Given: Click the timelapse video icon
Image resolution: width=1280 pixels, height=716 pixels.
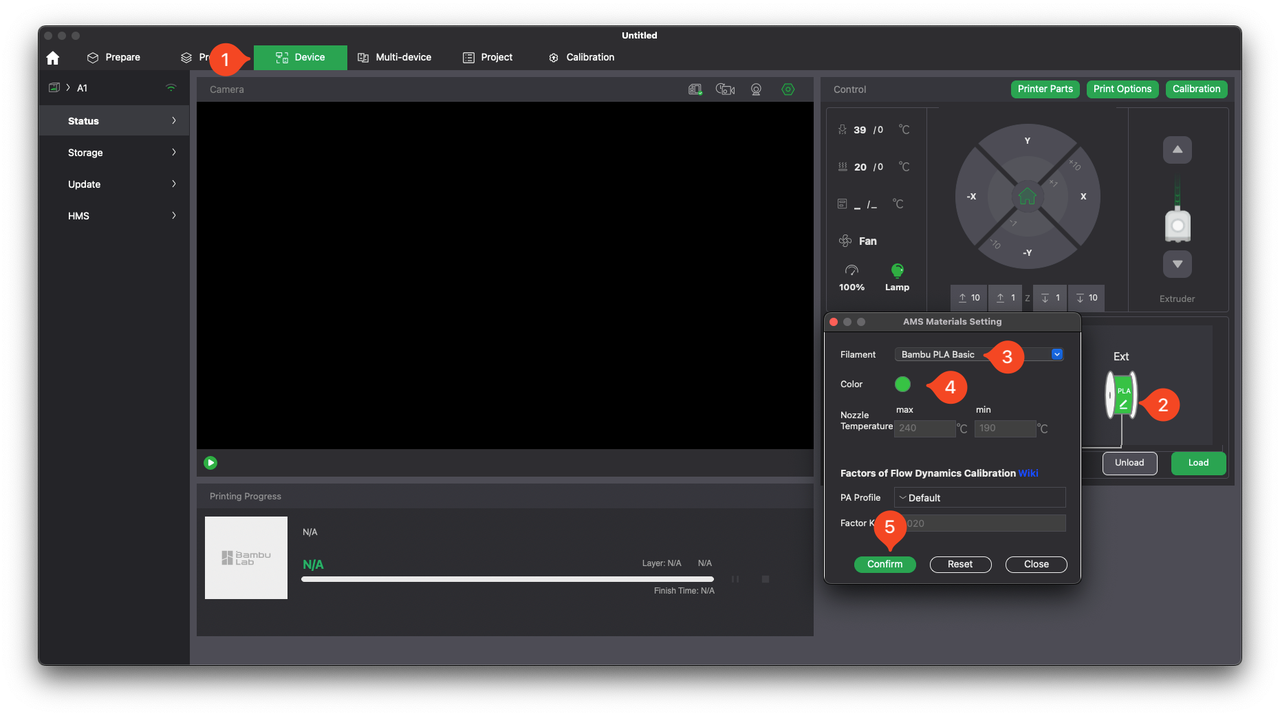Looking at the screenshot, I should pyautogui.click(x=726, y=90).
